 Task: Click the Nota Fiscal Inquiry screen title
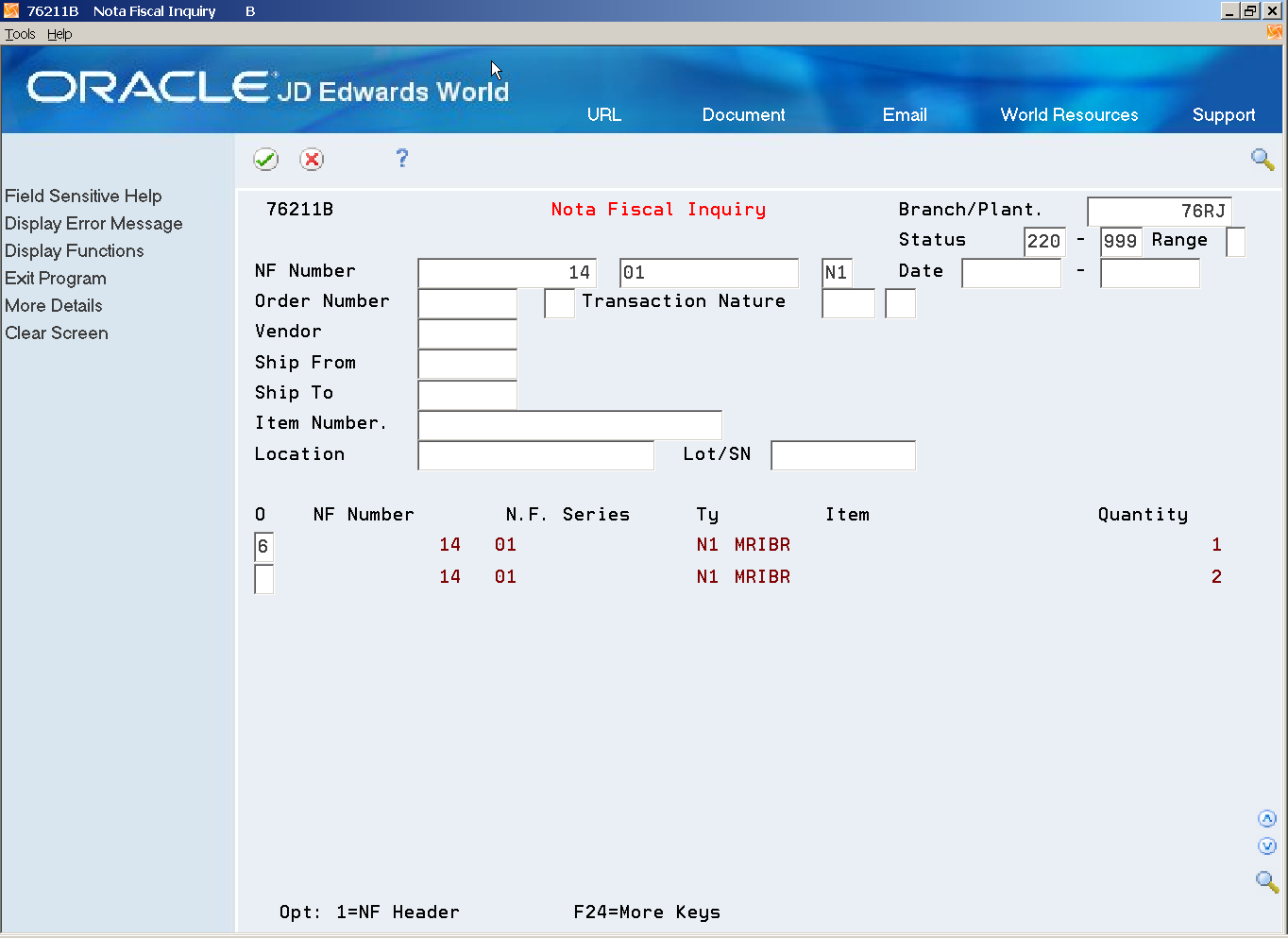tap(658, 210)
